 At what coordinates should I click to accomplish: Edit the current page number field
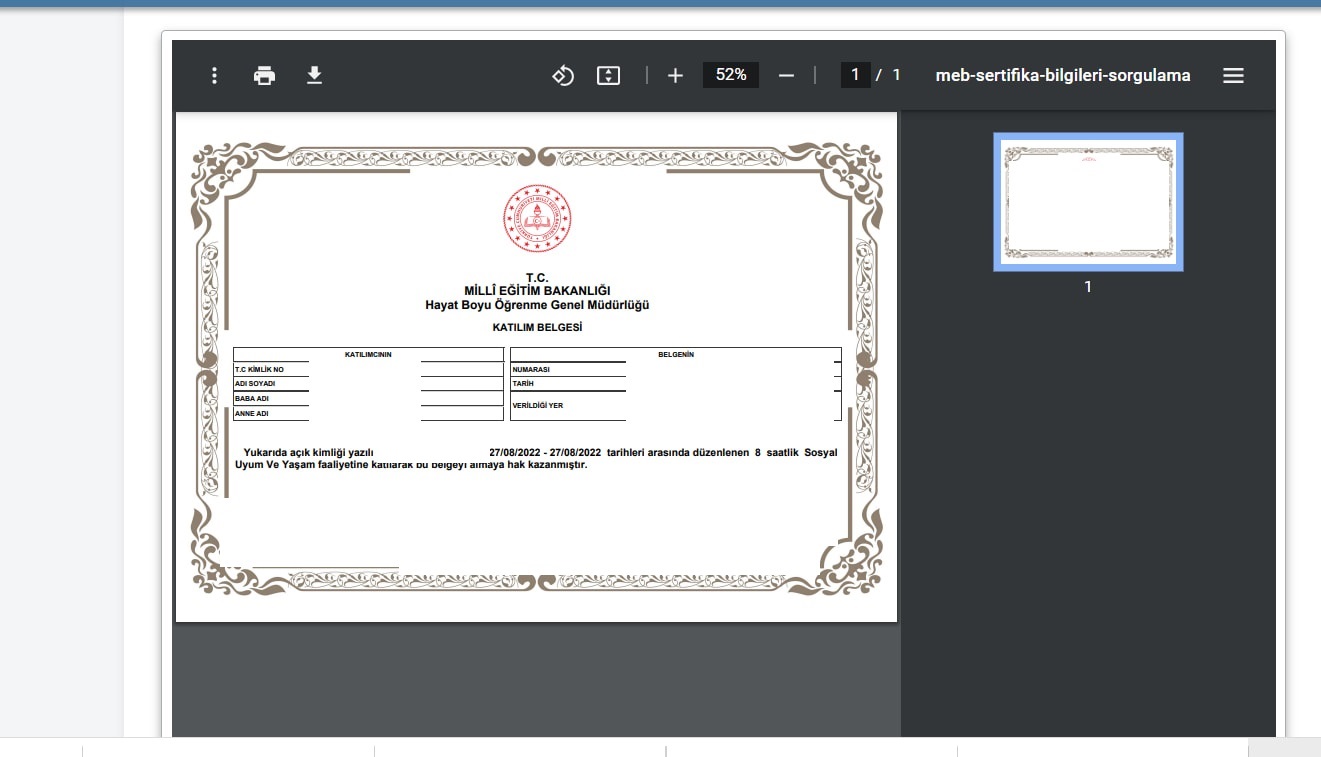855,75
